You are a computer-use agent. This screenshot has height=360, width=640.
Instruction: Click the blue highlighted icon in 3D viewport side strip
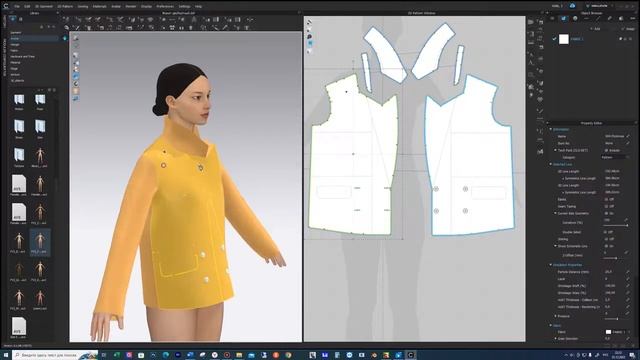point(76,76)
